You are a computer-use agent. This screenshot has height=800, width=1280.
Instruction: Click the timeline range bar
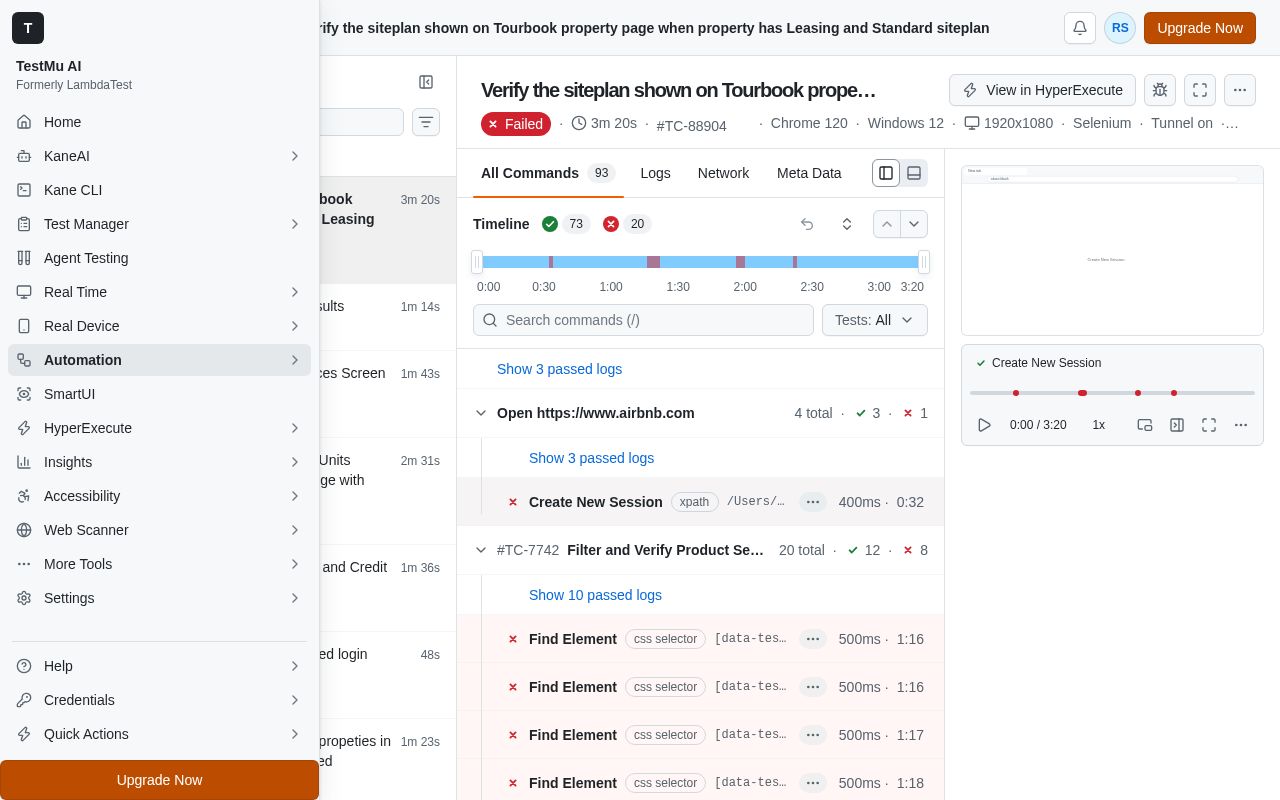tap(700, 262)
